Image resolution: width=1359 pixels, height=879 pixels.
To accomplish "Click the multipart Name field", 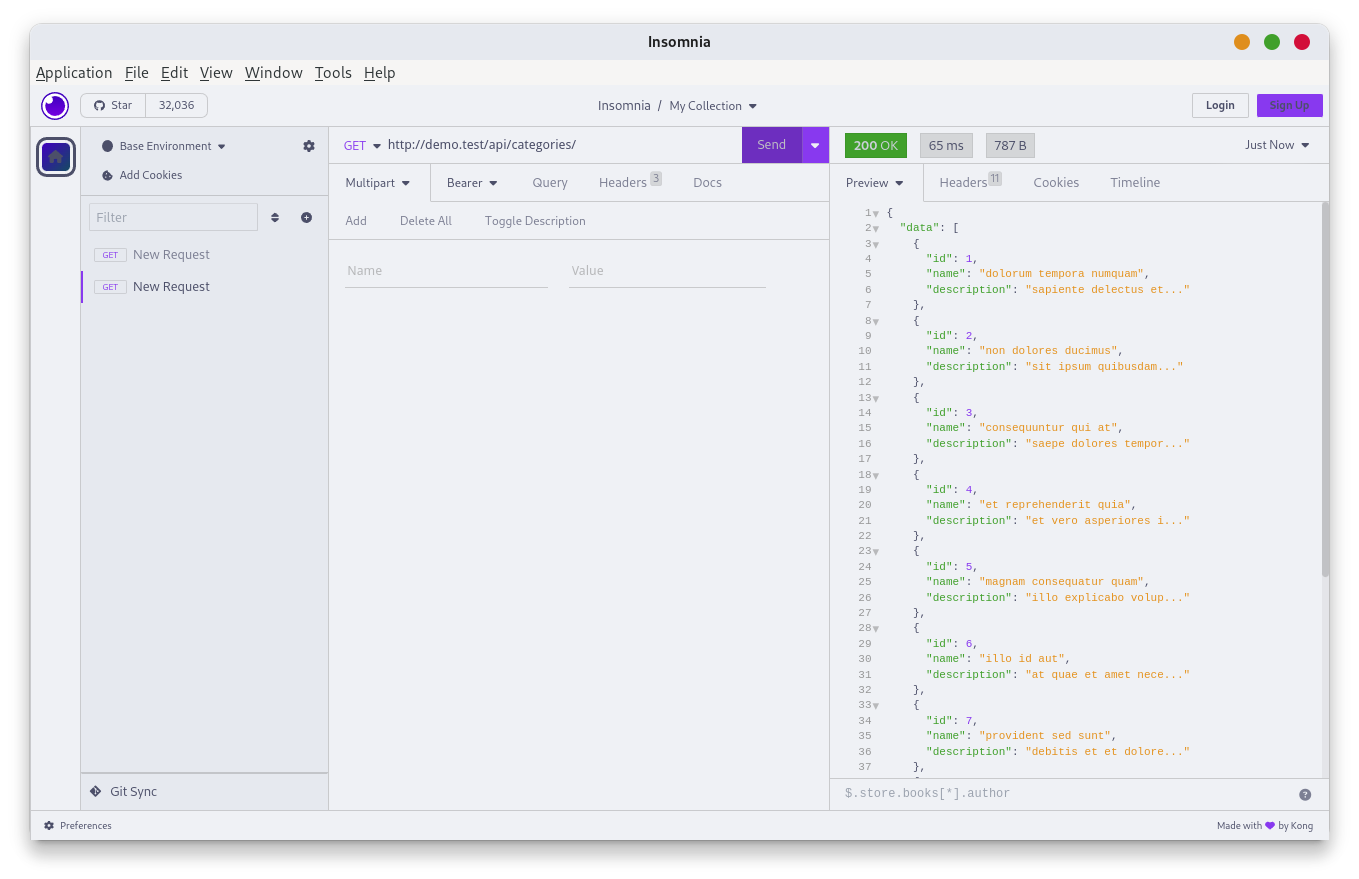I will [x=446, y=271].
